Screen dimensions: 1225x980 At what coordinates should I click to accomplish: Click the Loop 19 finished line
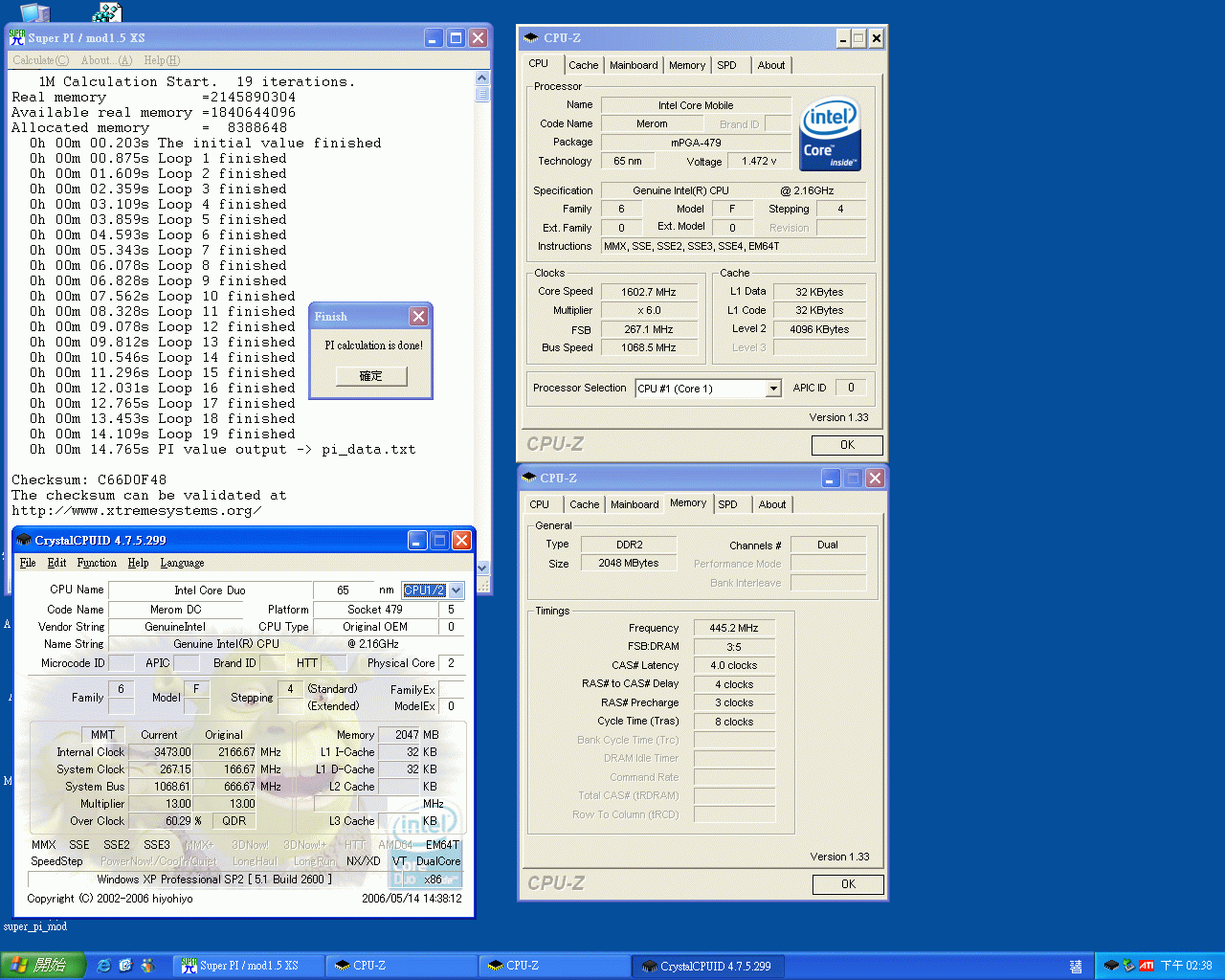(162, 434)
